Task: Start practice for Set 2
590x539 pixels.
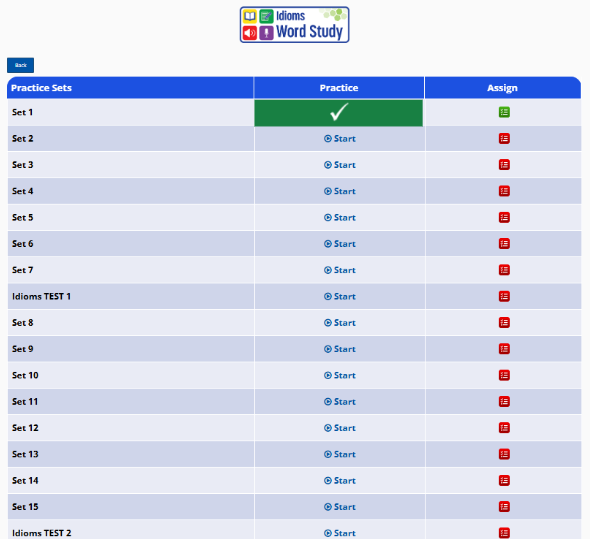Action: [339, 139]
